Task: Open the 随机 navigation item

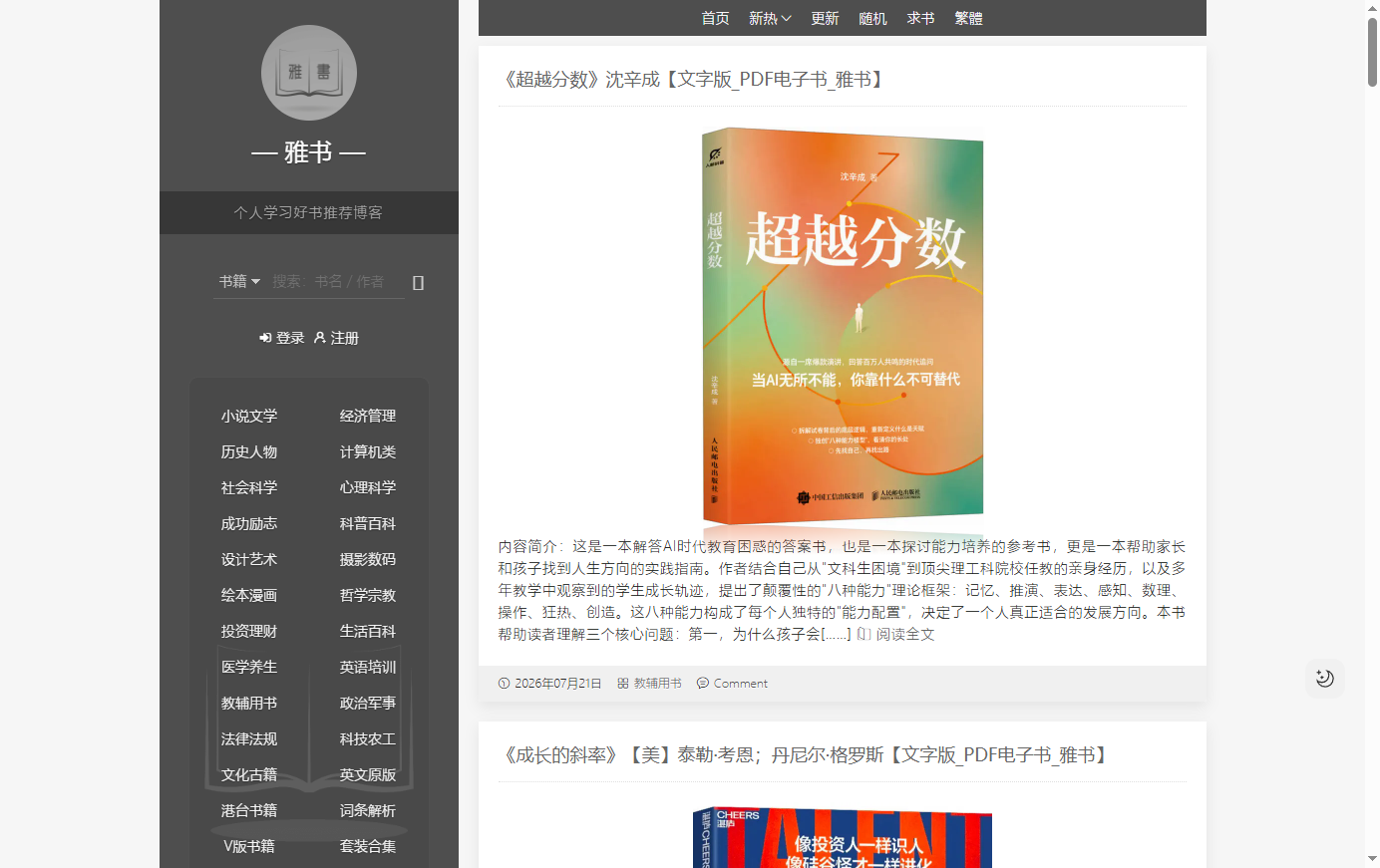Action: point(872,18)
